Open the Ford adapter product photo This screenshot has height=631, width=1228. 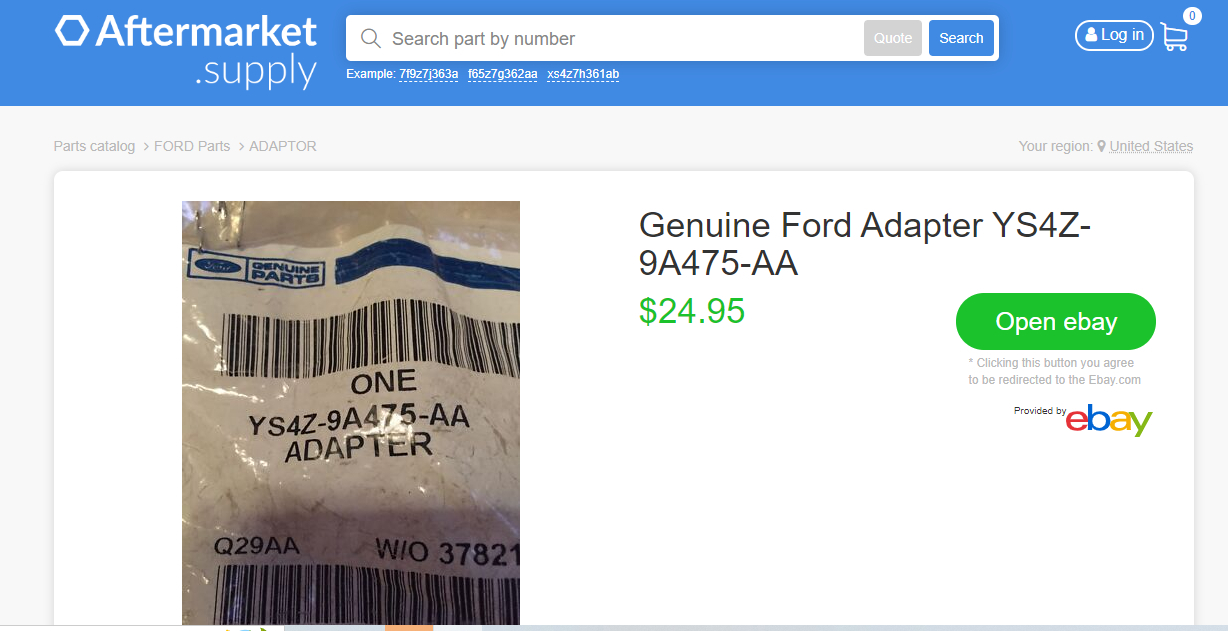pos(351,413)
